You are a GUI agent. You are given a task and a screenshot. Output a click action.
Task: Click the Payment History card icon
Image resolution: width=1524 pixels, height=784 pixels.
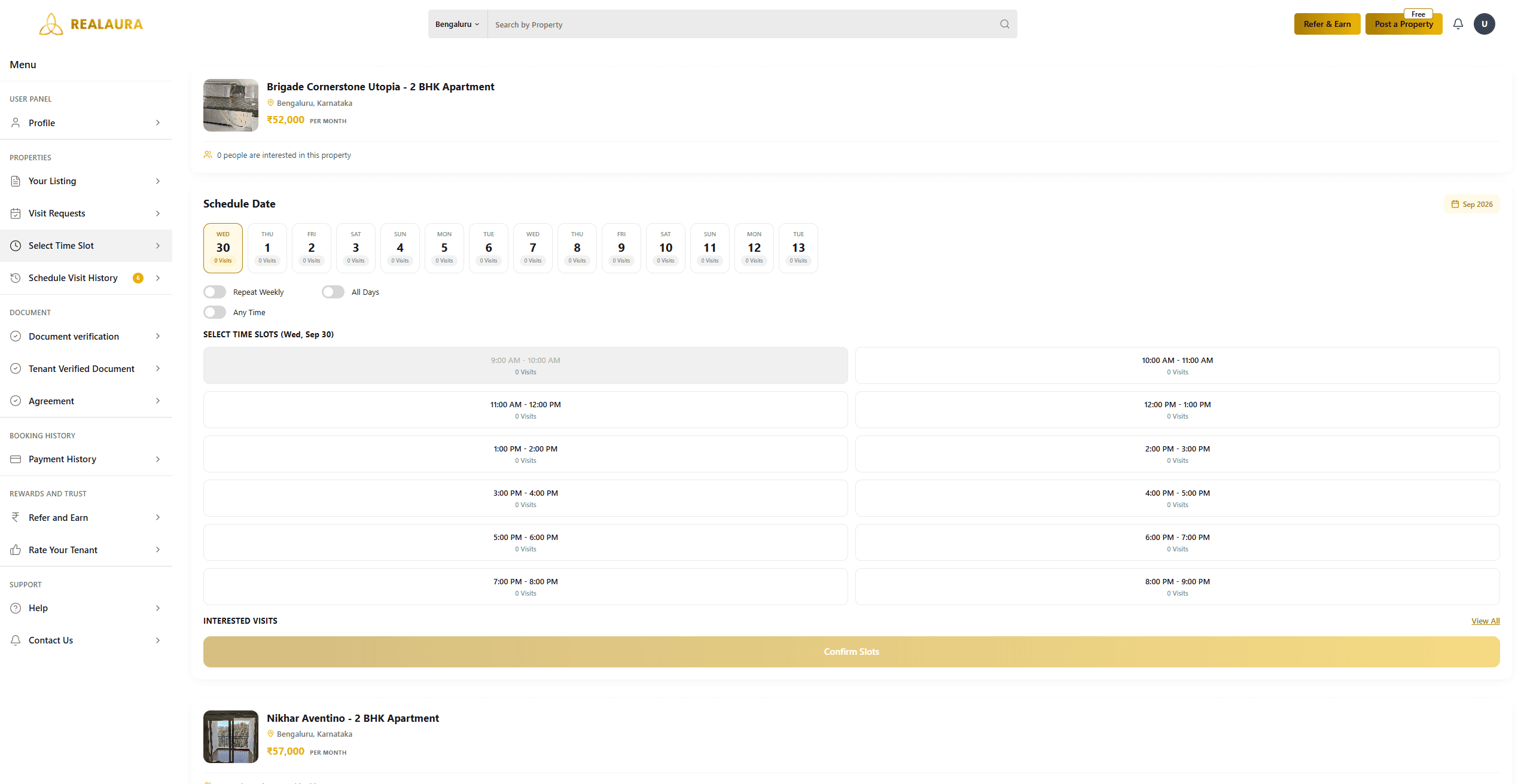(16, 459)
